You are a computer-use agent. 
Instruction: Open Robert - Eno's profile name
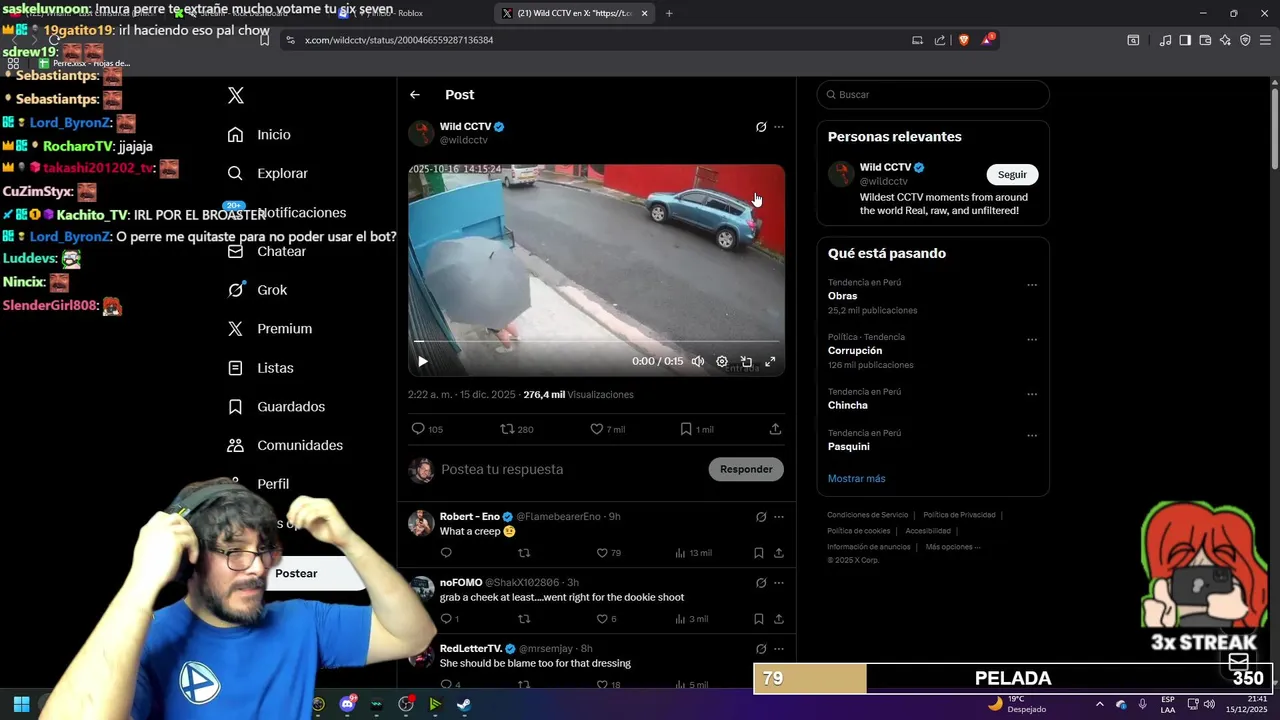tap(470, 517)
